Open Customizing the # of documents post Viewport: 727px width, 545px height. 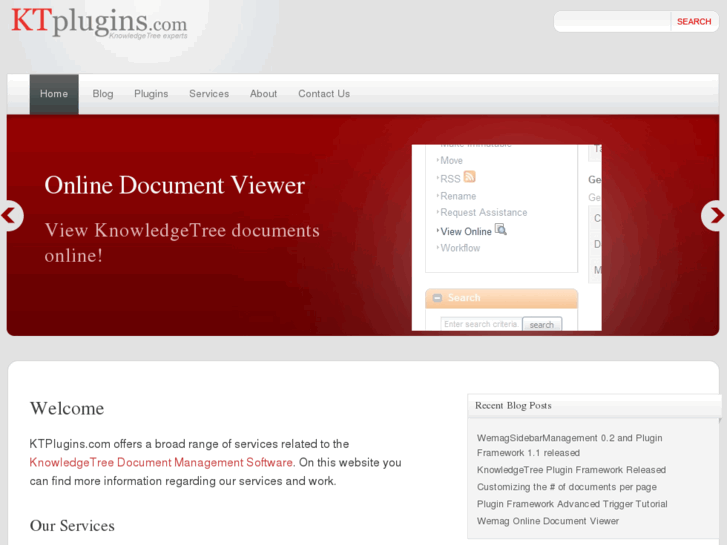coord(567,487)
